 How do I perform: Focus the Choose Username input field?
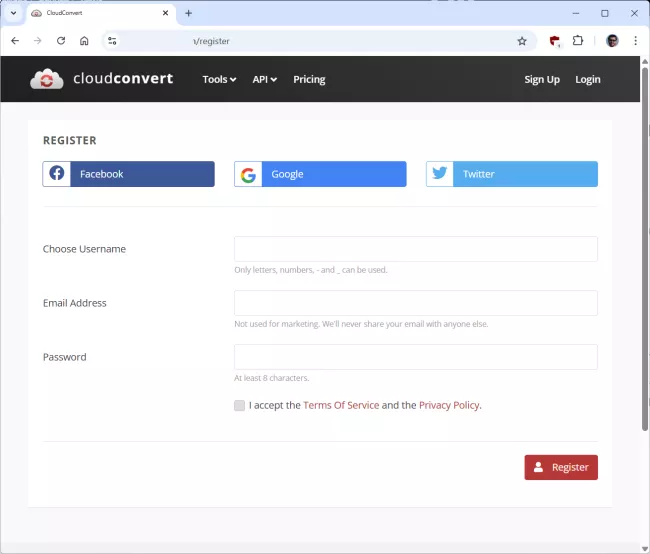pyautogui.click(x=415, y=249)
